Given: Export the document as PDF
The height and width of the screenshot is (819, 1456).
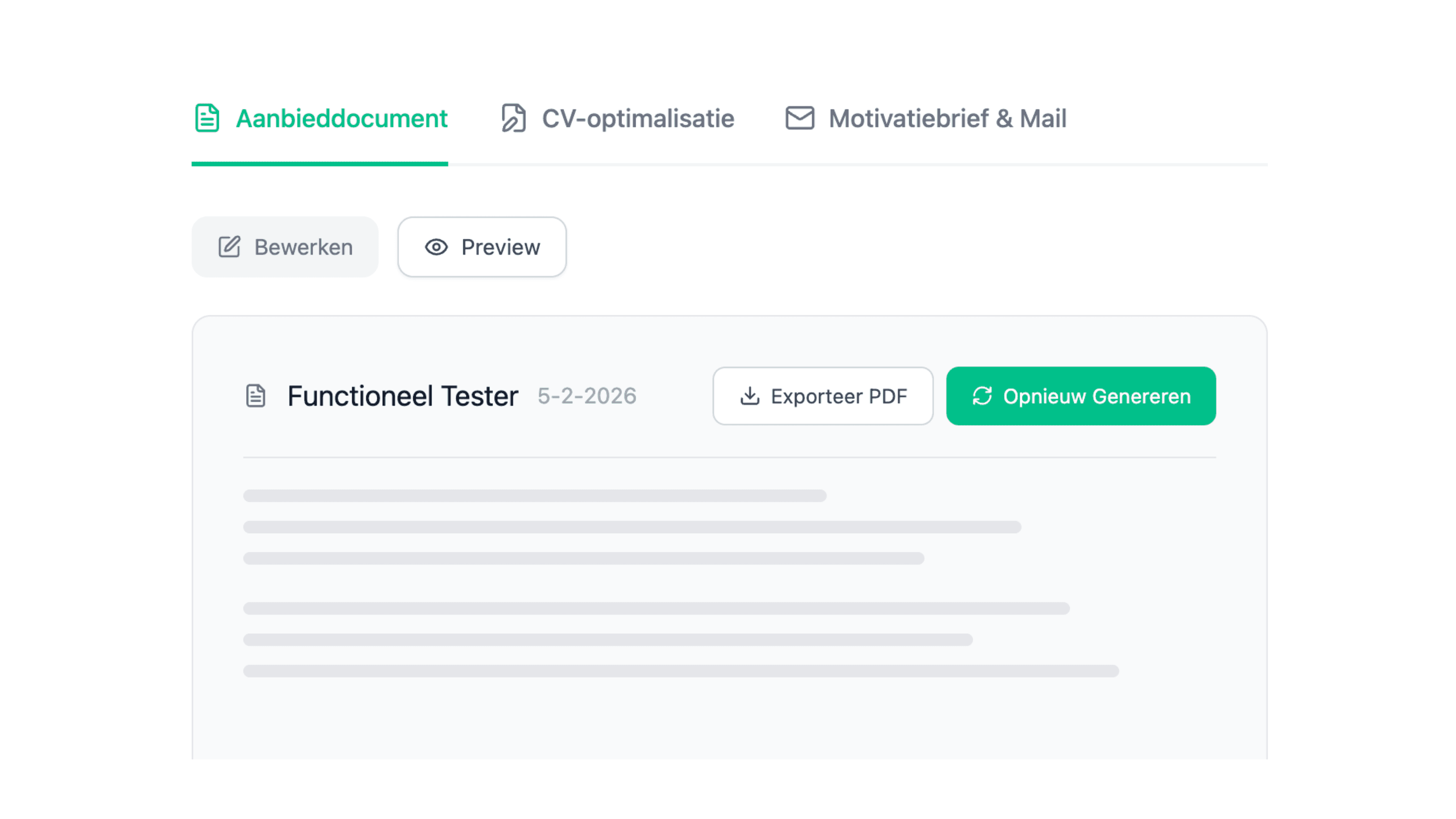Looking at the screenshot, I should pyautogui.click(x=822, y=396).
